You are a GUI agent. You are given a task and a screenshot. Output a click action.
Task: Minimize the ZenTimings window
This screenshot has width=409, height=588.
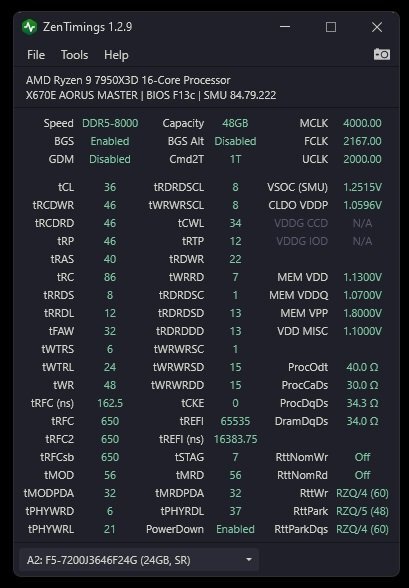click(285, 27)
